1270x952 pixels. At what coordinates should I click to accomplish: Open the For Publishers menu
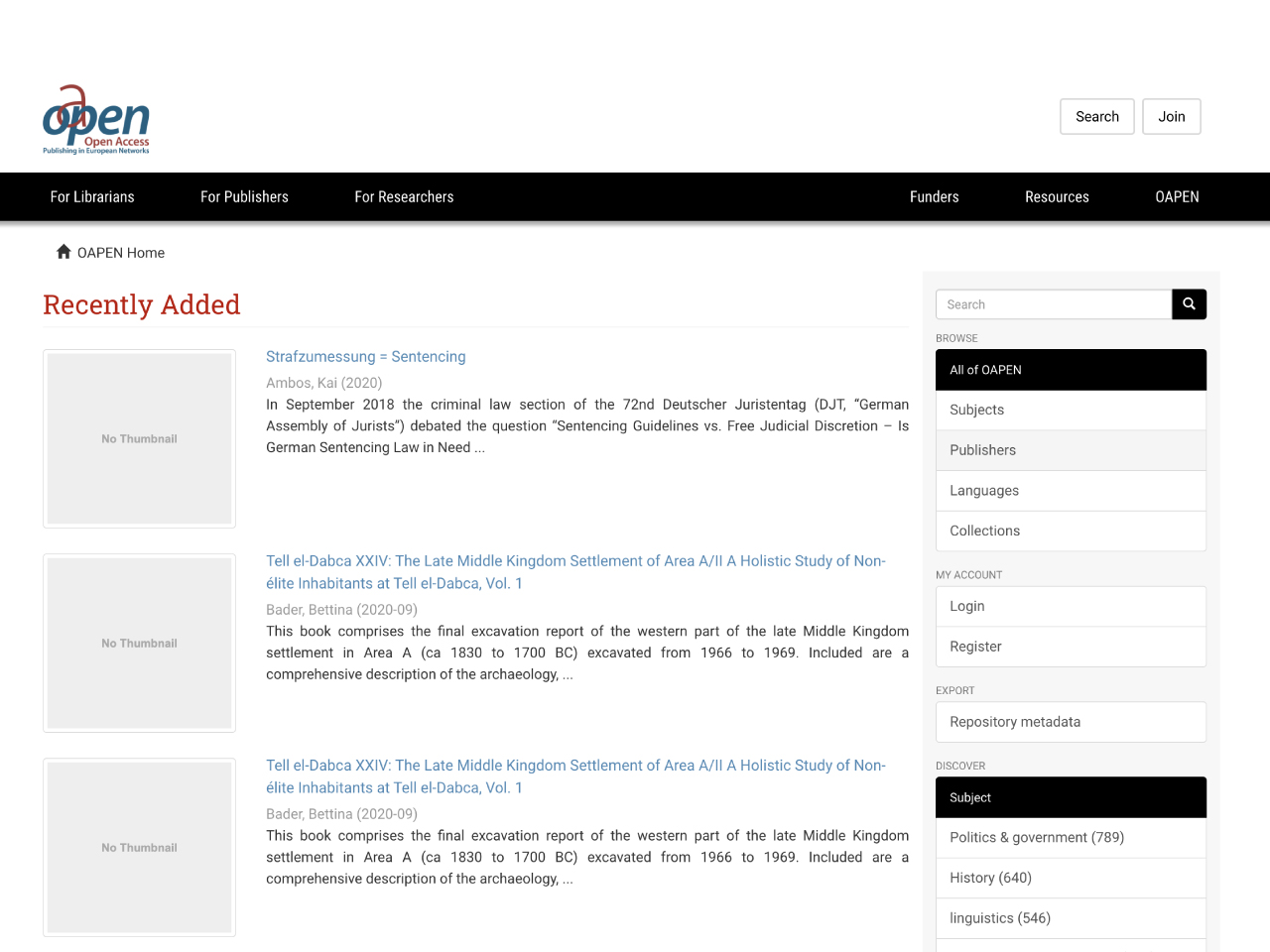pos(244,196)
